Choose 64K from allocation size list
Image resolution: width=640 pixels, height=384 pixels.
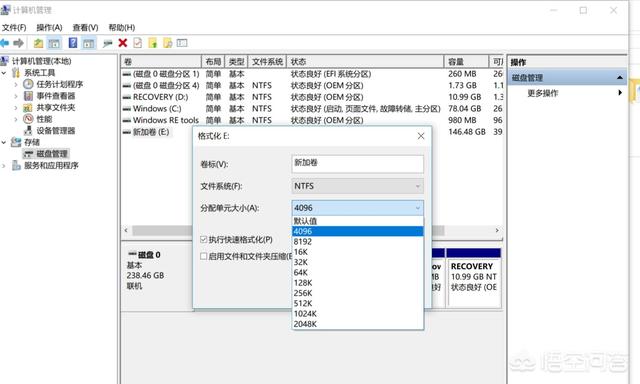(x=358, y=272)
